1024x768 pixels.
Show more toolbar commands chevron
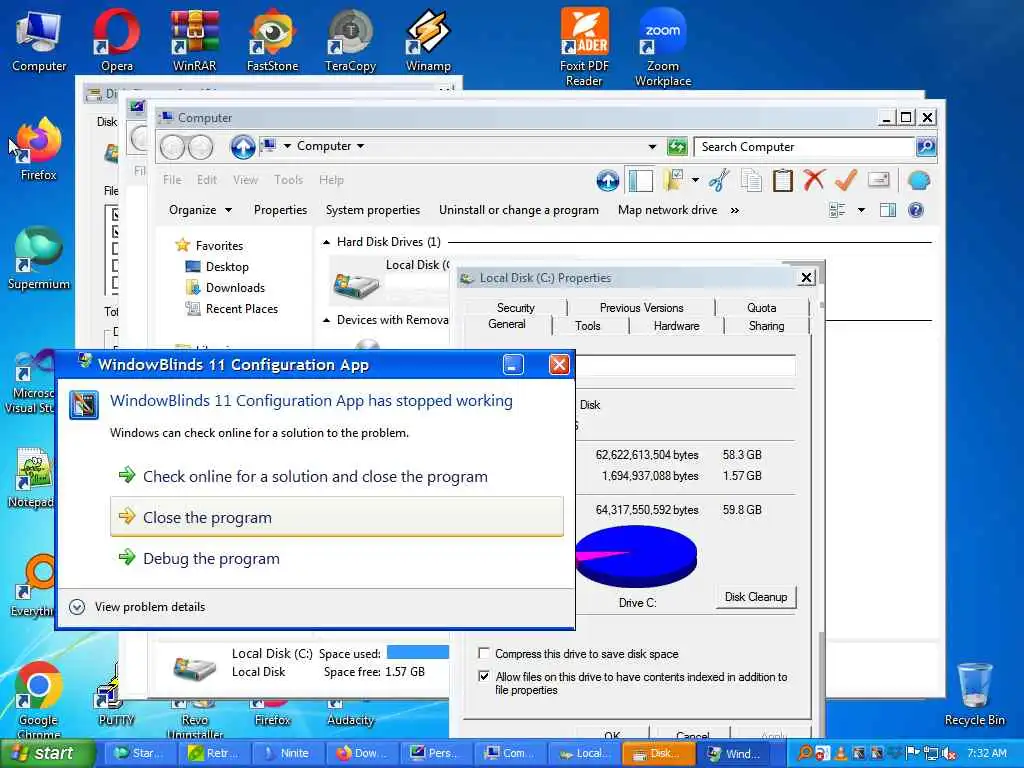click(x=735, y=210)
